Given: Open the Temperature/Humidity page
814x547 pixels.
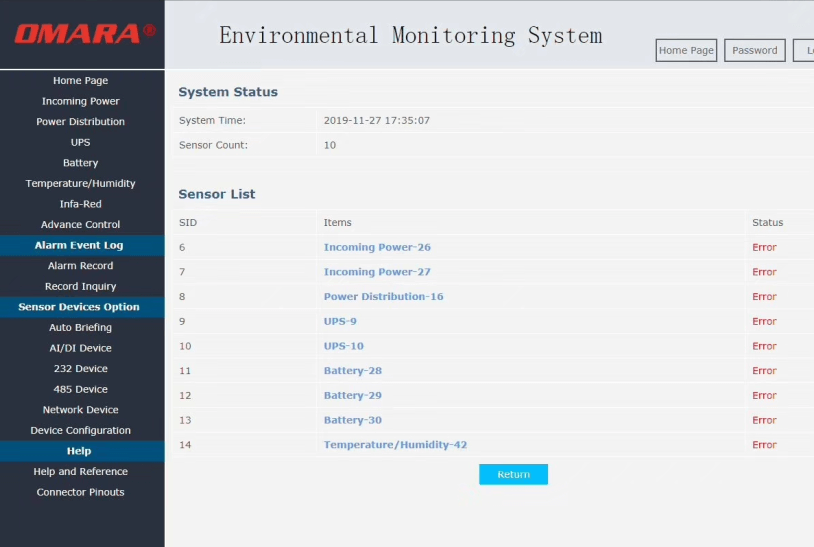Looking at the screenshot, I should [81, 183].
